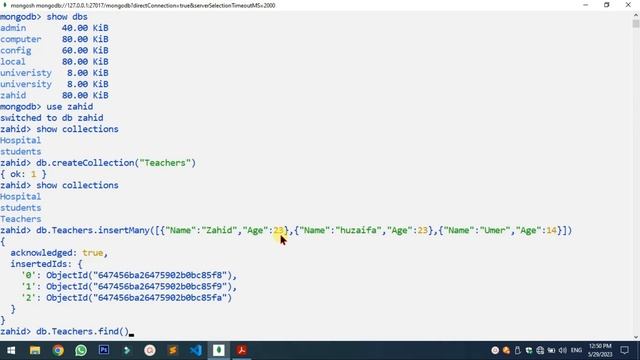Open the USB safely remove hardware icon
640x360 pixels.
point(518,350)
